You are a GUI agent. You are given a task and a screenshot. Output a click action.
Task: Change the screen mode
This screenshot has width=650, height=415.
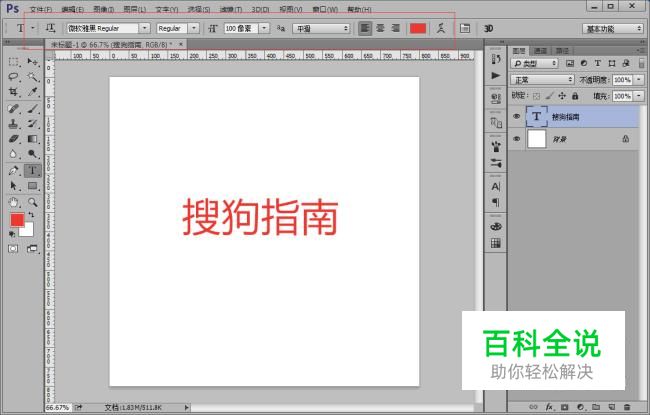(32, 249)
